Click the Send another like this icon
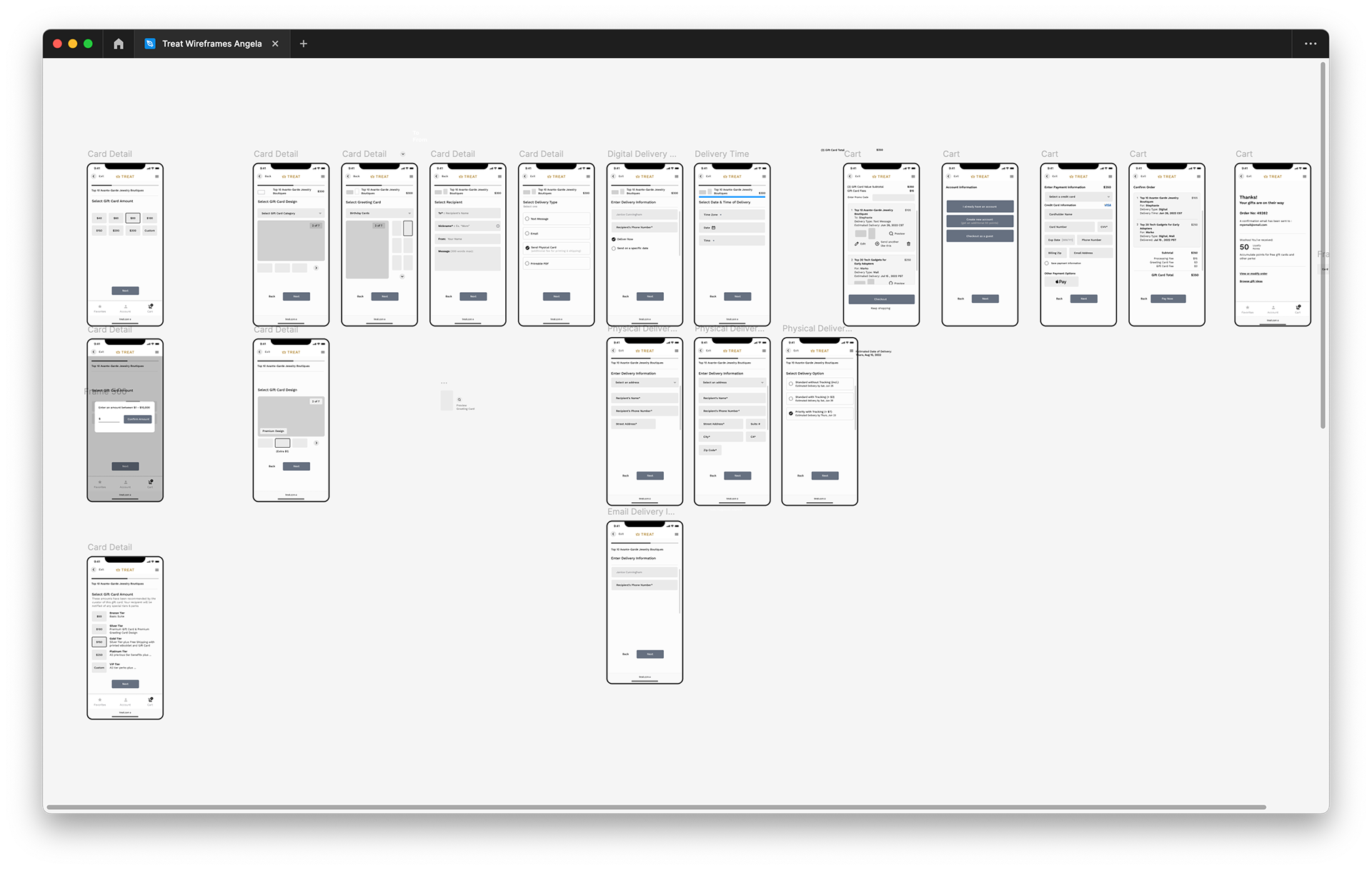 tap(878, 244)
